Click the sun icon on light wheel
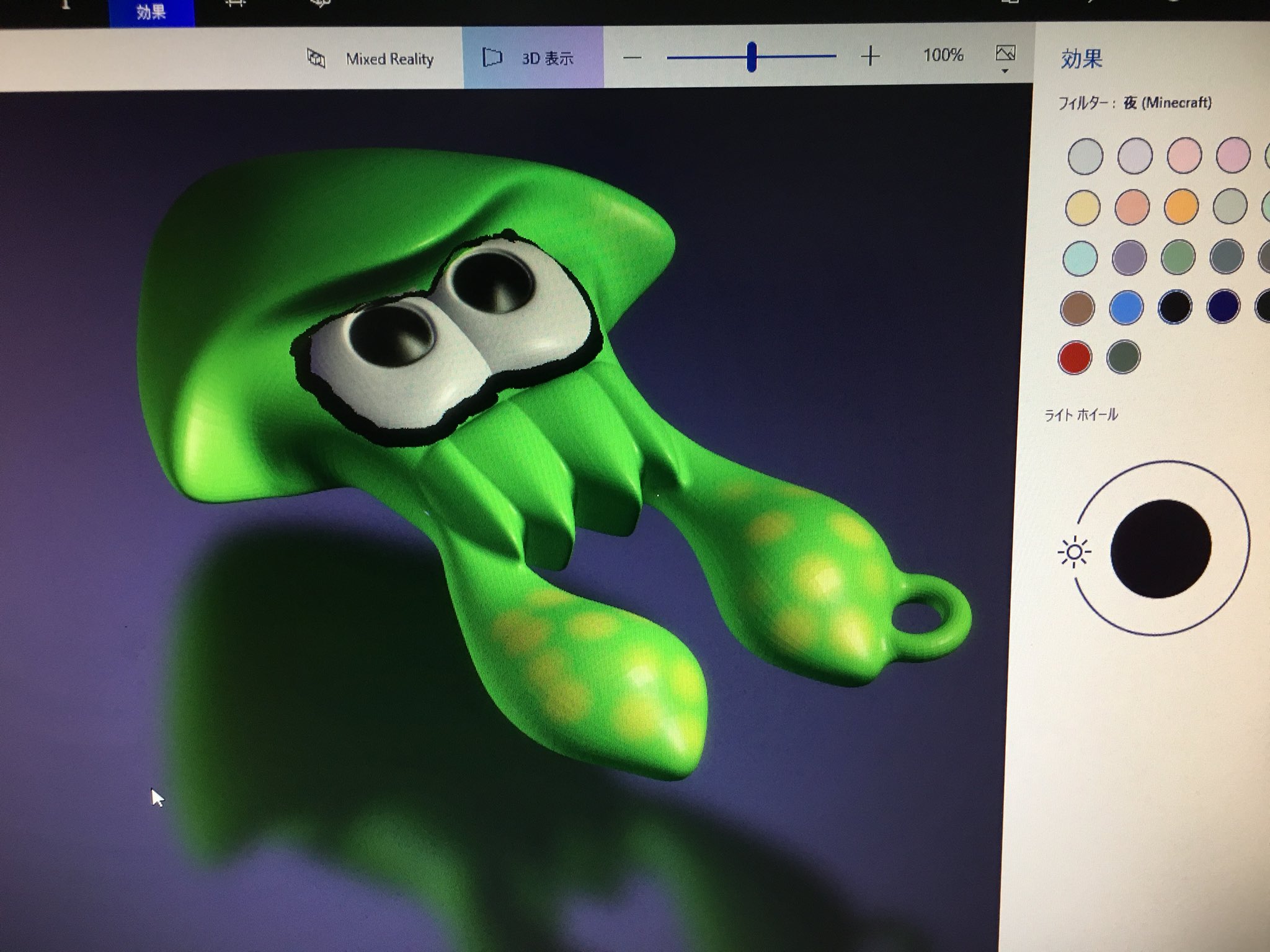Viewport: 1270px width, 952px height. (x=1075, y=552)
